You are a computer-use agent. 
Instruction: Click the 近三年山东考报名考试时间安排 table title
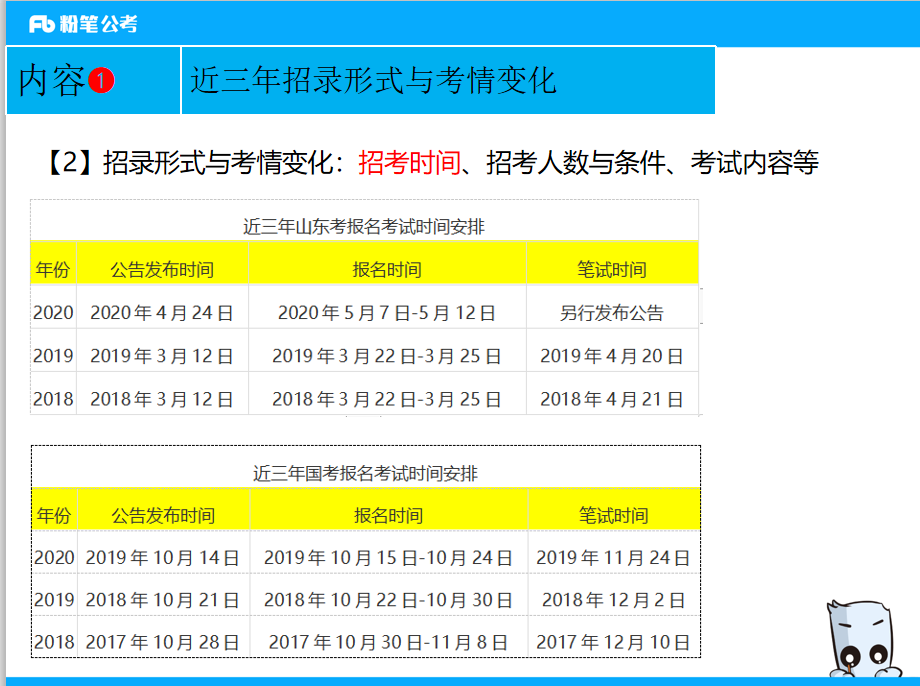[x=364, y=226]
